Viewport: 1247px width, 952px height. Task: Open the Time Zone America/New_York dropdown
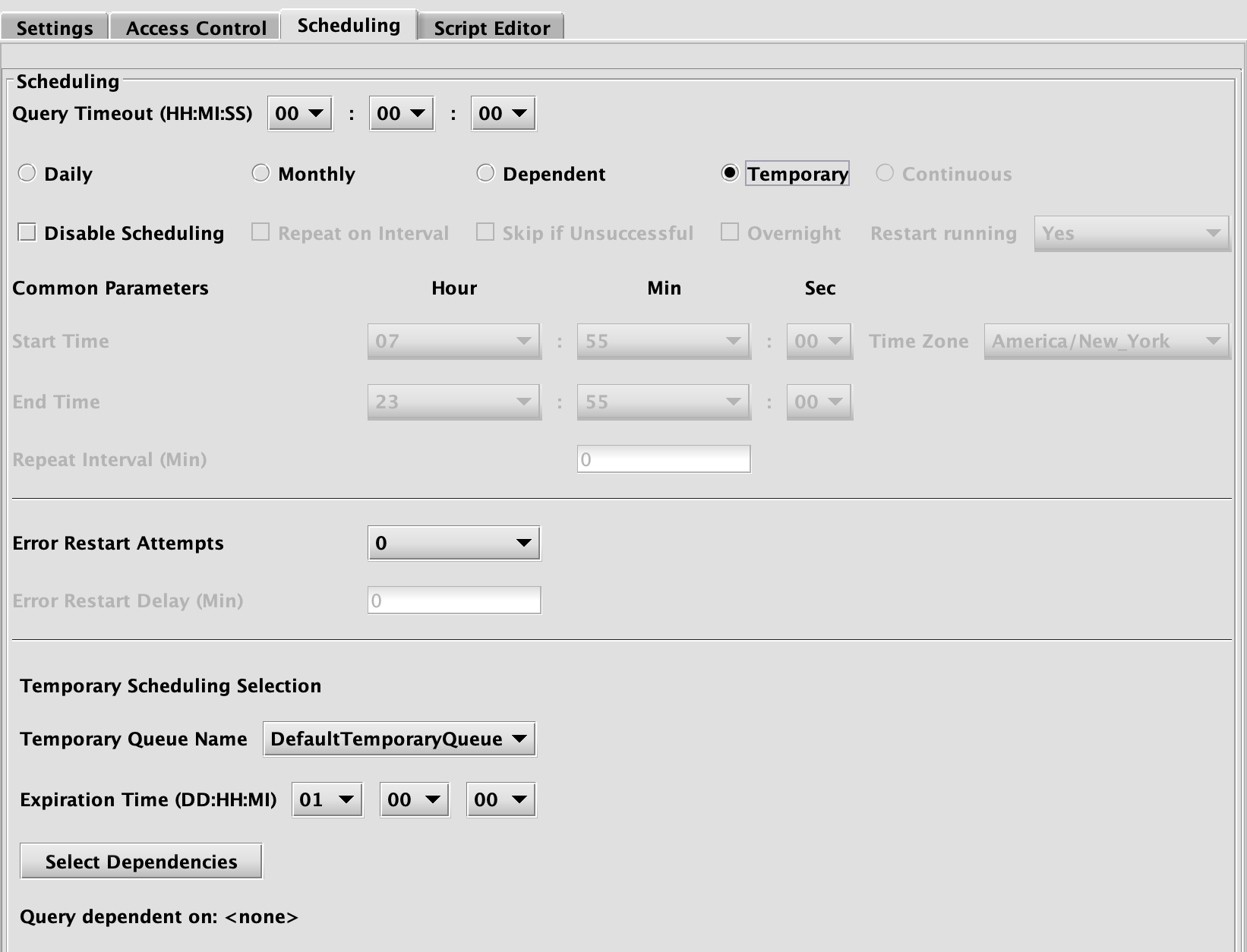coord(1107,342)
